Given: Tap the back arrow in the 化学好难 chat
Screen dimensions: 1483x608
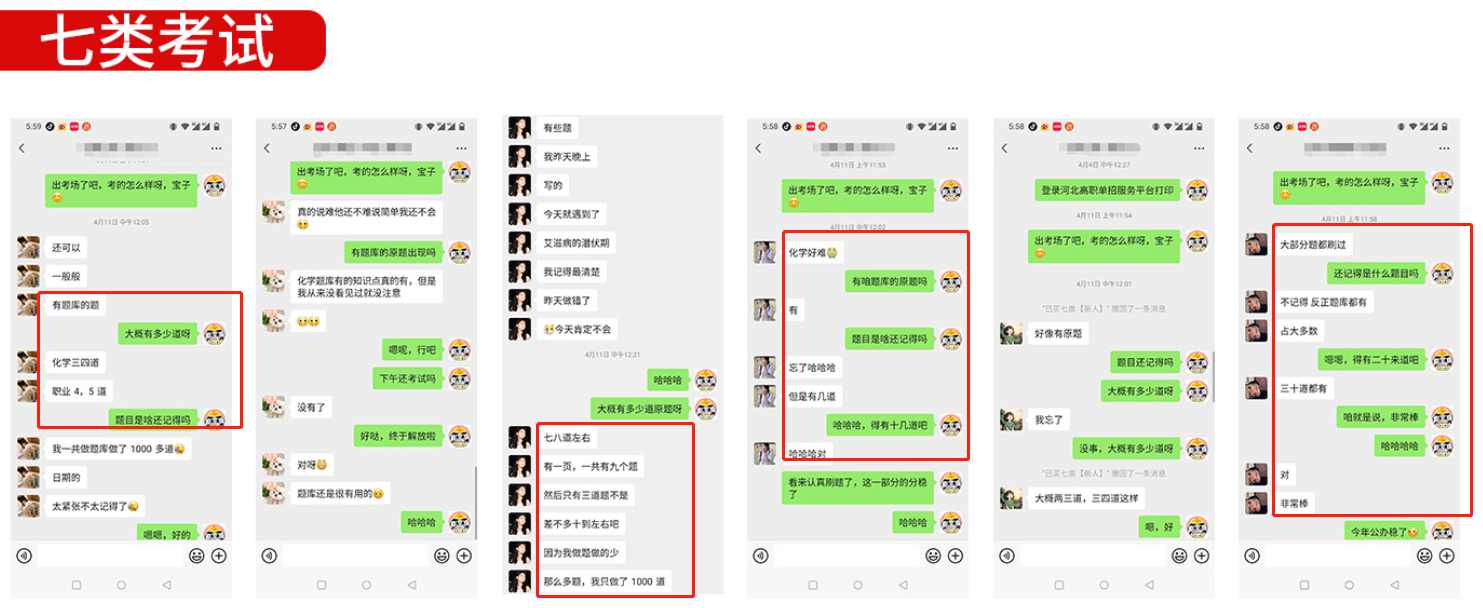Looking at the screenshot, I should [758, 148].
